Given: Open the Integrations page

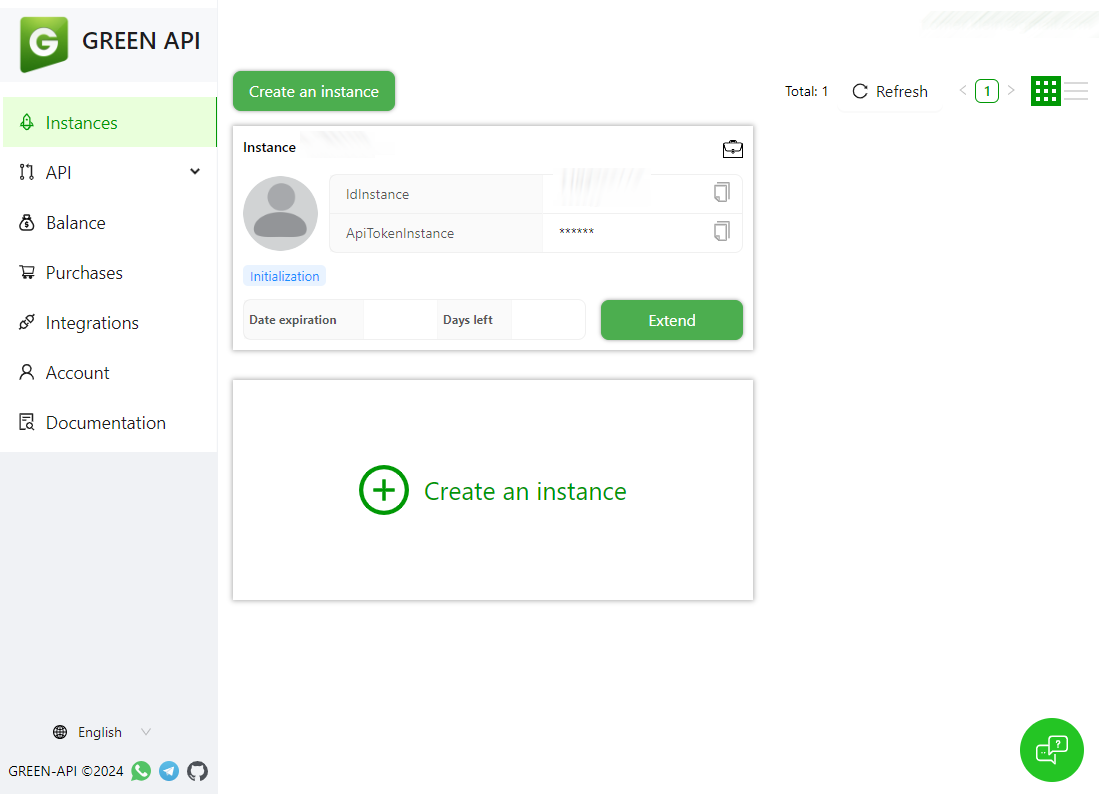Looking at the screenshot, I should [109, 323].
